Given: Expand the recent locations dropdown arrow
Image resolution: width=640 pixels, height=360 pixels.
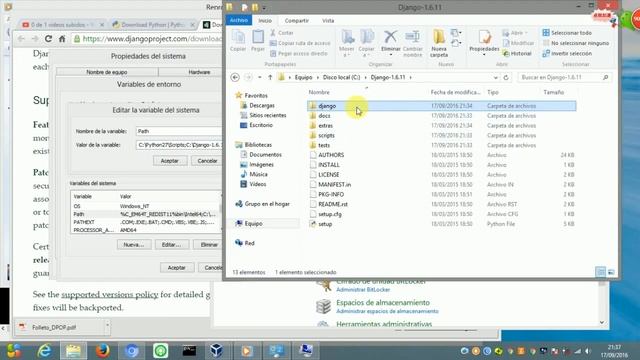Looking at the screenshot, I should point(260,77).
